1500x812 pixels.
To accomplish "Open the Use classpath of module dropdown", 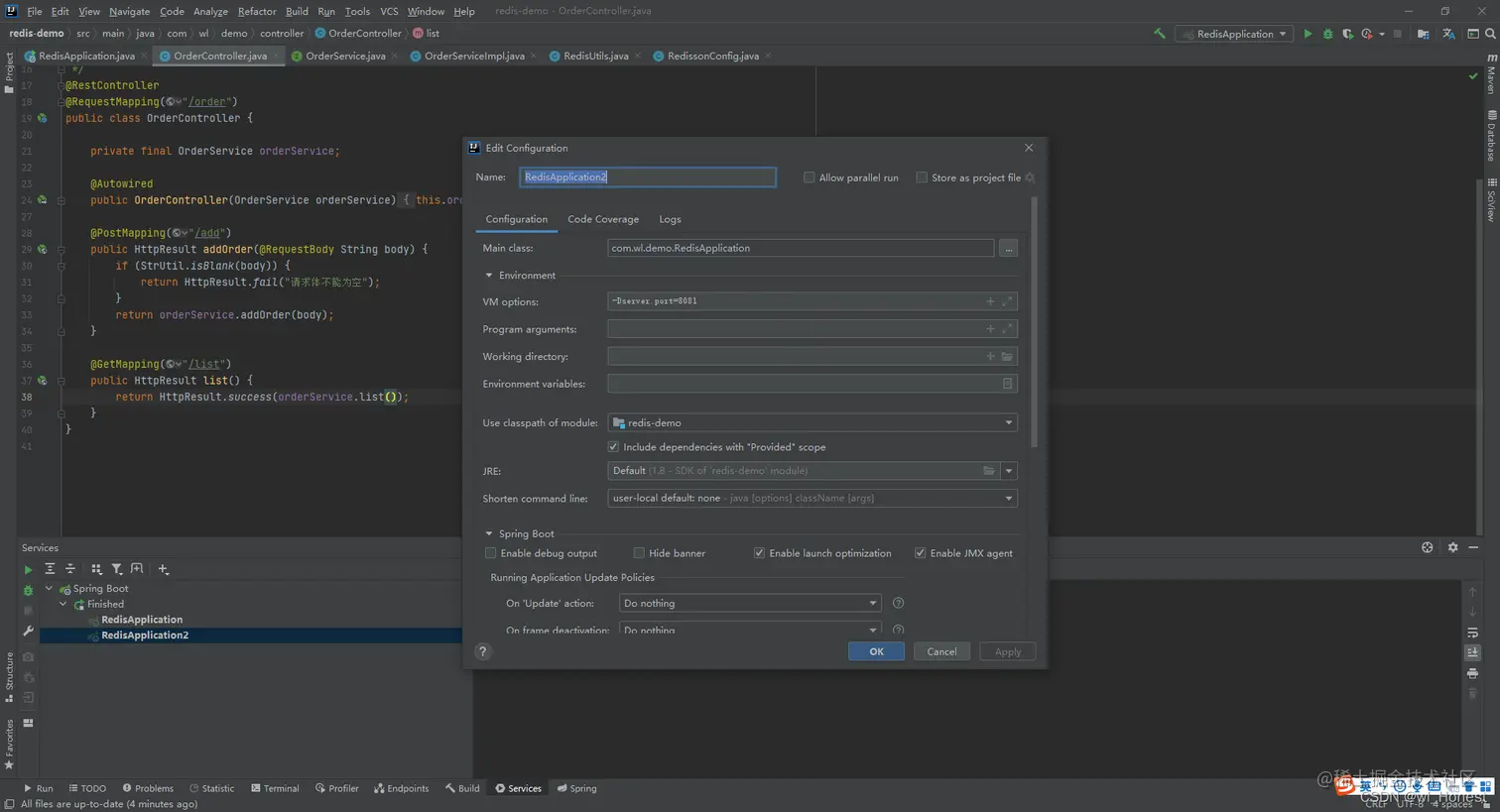I will pyautogui.click(x=812, y=423).
